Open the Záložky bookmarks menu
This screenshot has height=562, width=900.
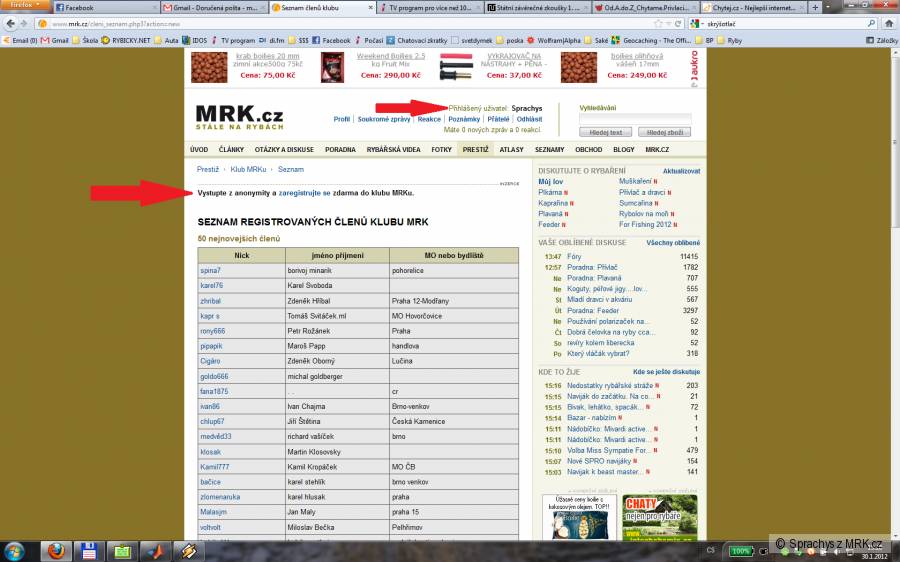pyautogui.click(x=882, y=40)
